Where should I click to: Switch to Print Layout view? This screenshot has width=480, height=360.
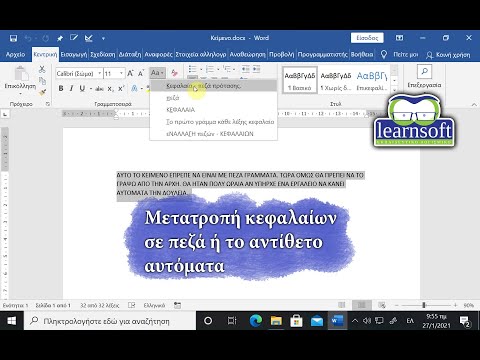pyautogui.click(x=361, y=305)
